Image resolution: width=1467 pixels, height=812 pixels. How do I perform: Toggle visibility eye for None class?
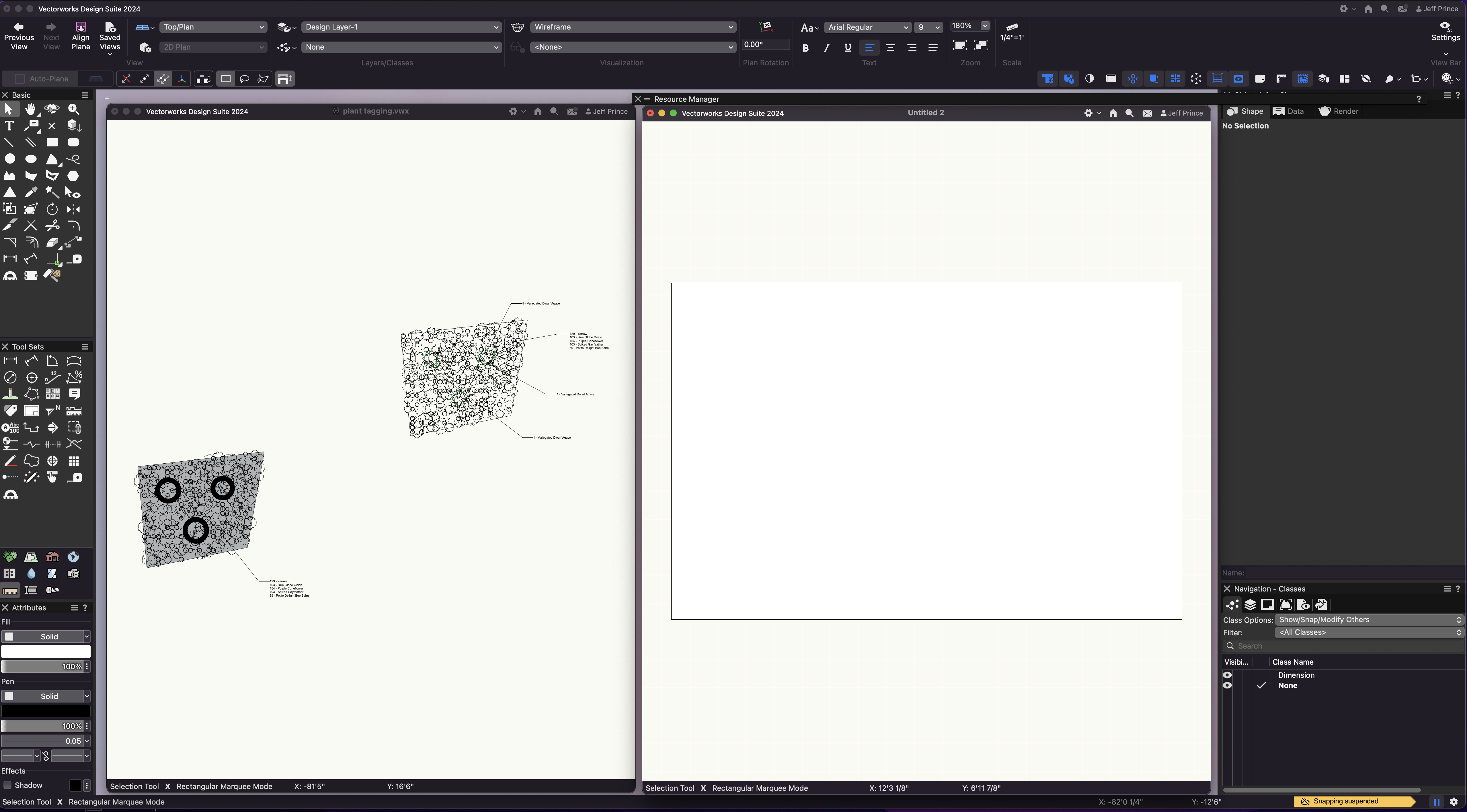click(1227, 686)
